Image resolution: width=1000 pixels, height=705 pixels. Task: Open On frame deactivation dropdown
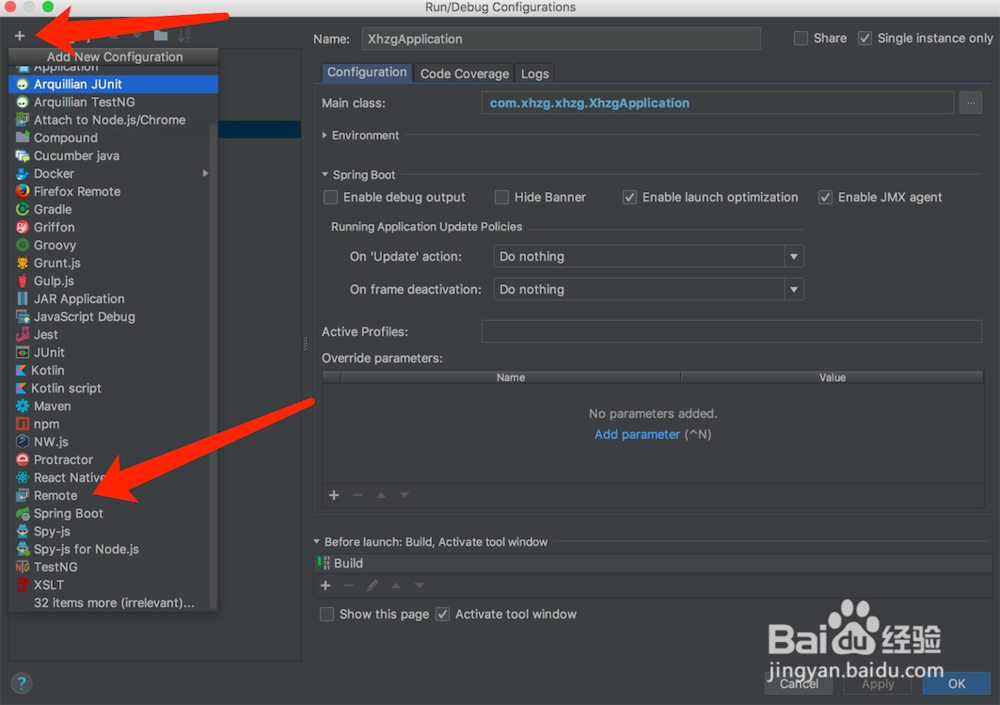click(649, 290)
